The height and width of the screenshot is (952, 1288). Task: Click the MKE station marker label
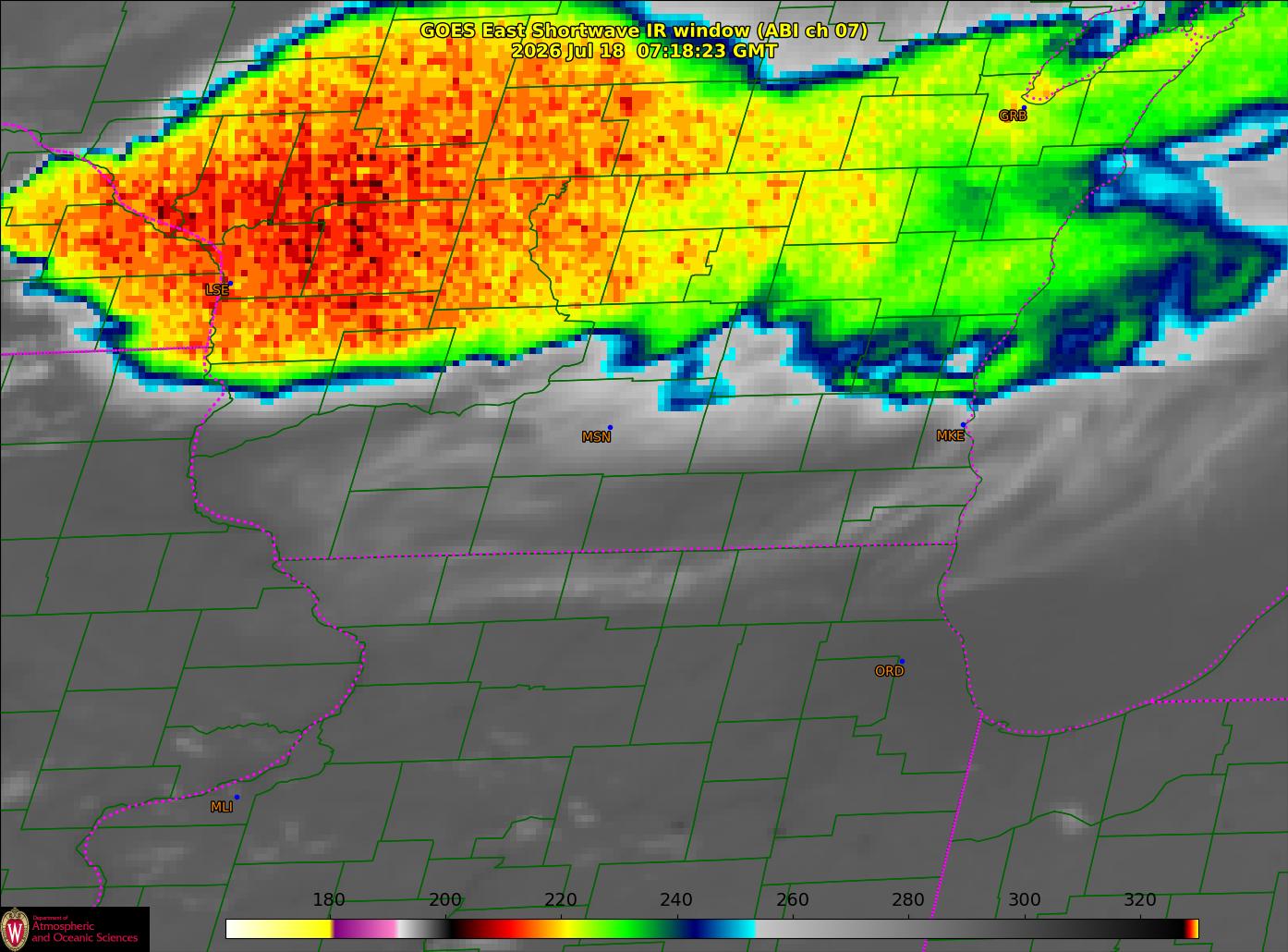[950, 436]
